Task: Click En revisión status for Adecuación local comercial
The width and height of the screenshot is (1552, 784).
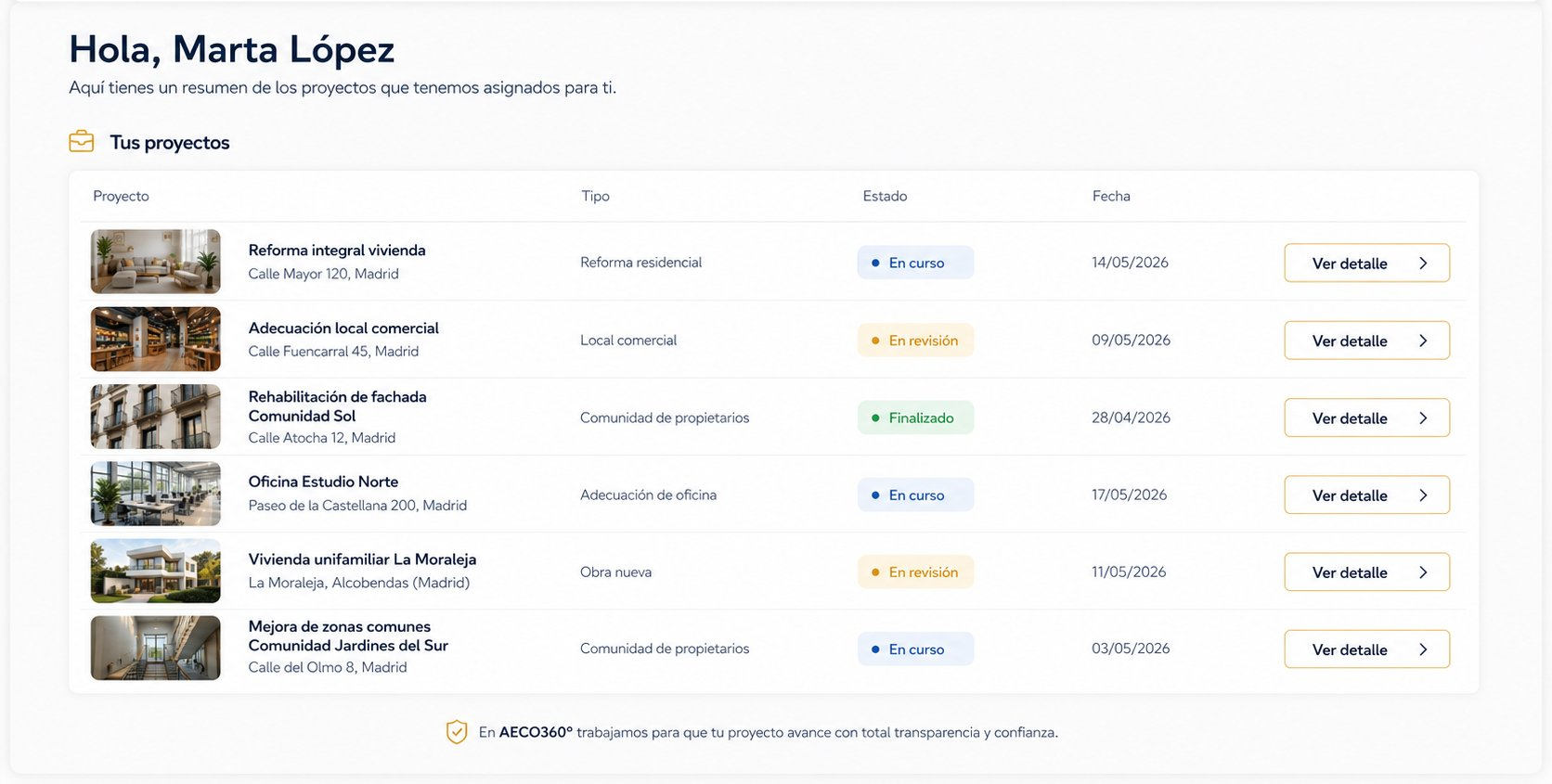Action: [x=915, y=341]
